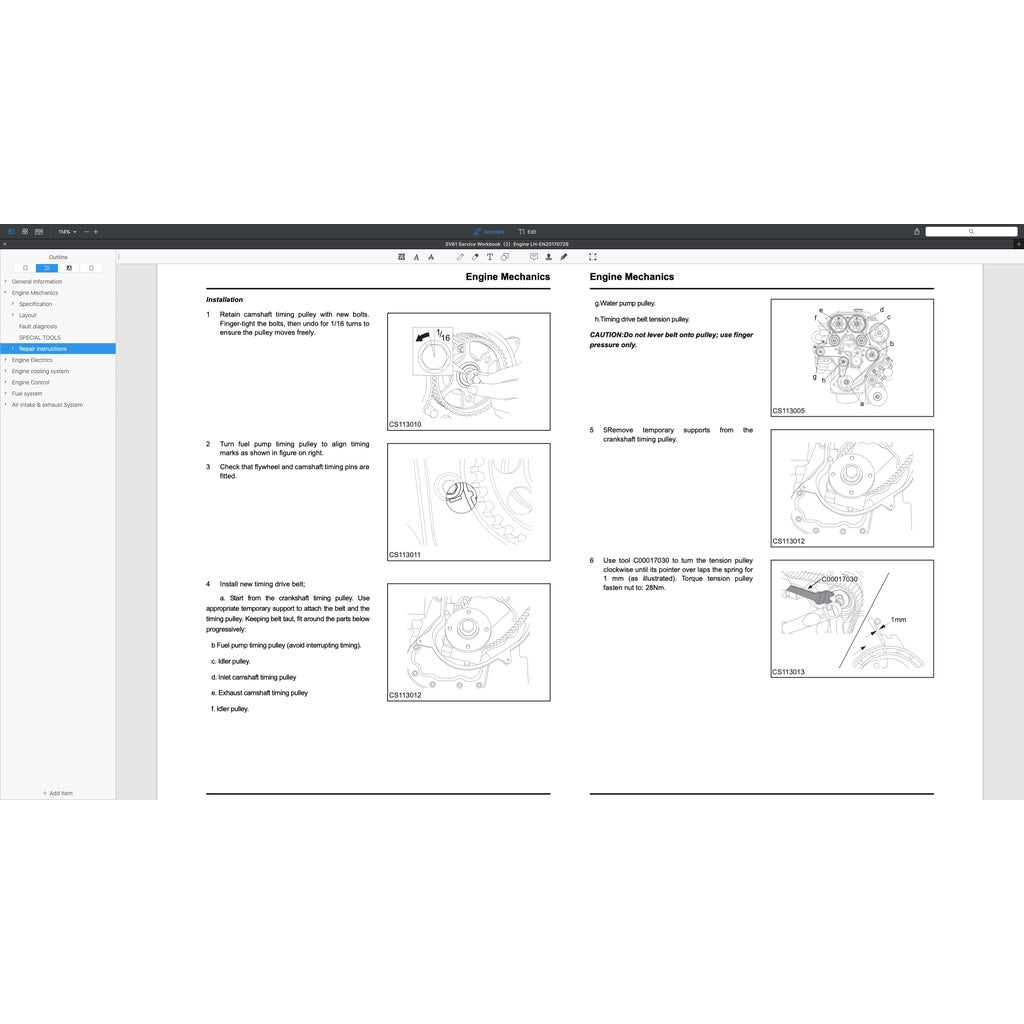
Task: Open the 114% zoom level dropdown
Action: pos(65,231)
